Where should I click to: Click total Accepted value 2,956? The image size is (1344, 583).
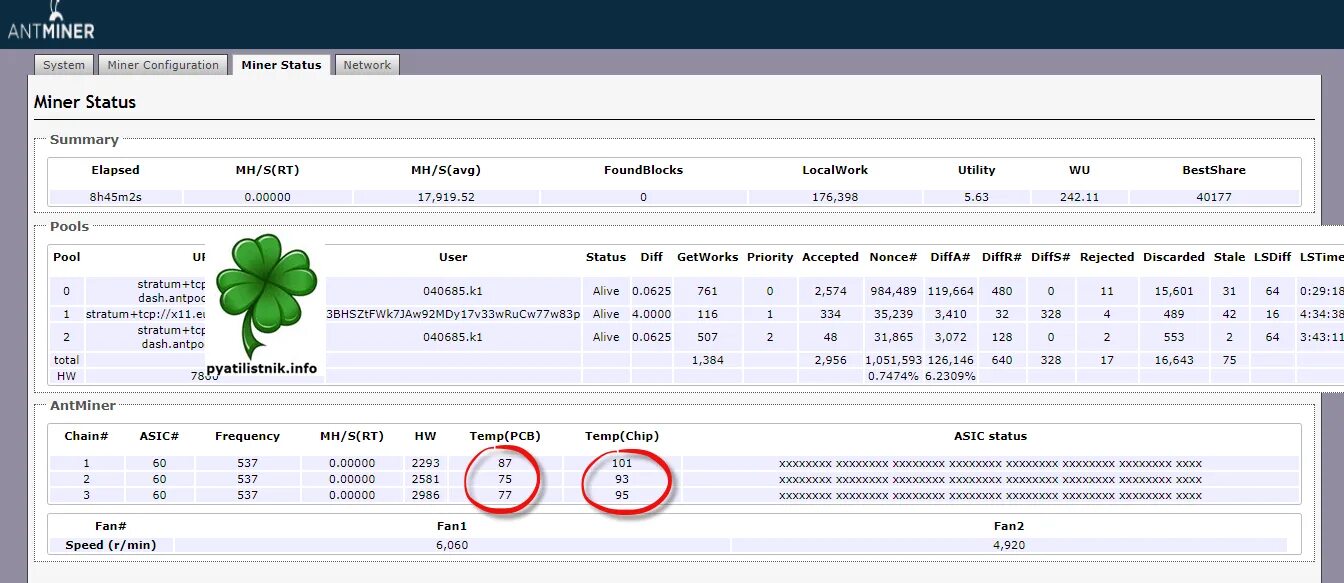click(x=830, y=360)
